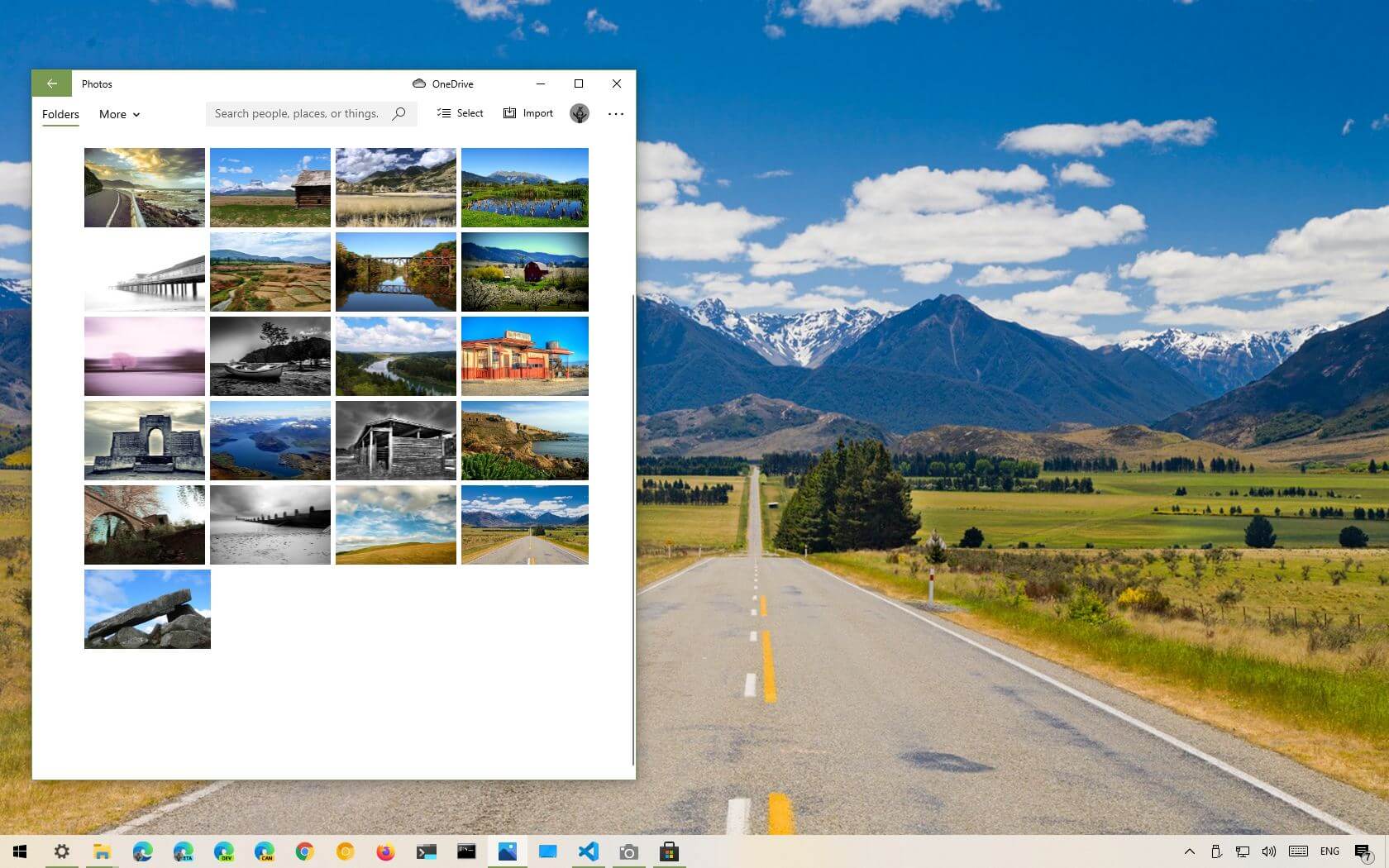Switch to the Folders tab
1389x868 pixels.
pyautogui.click(x=60, y=114)
